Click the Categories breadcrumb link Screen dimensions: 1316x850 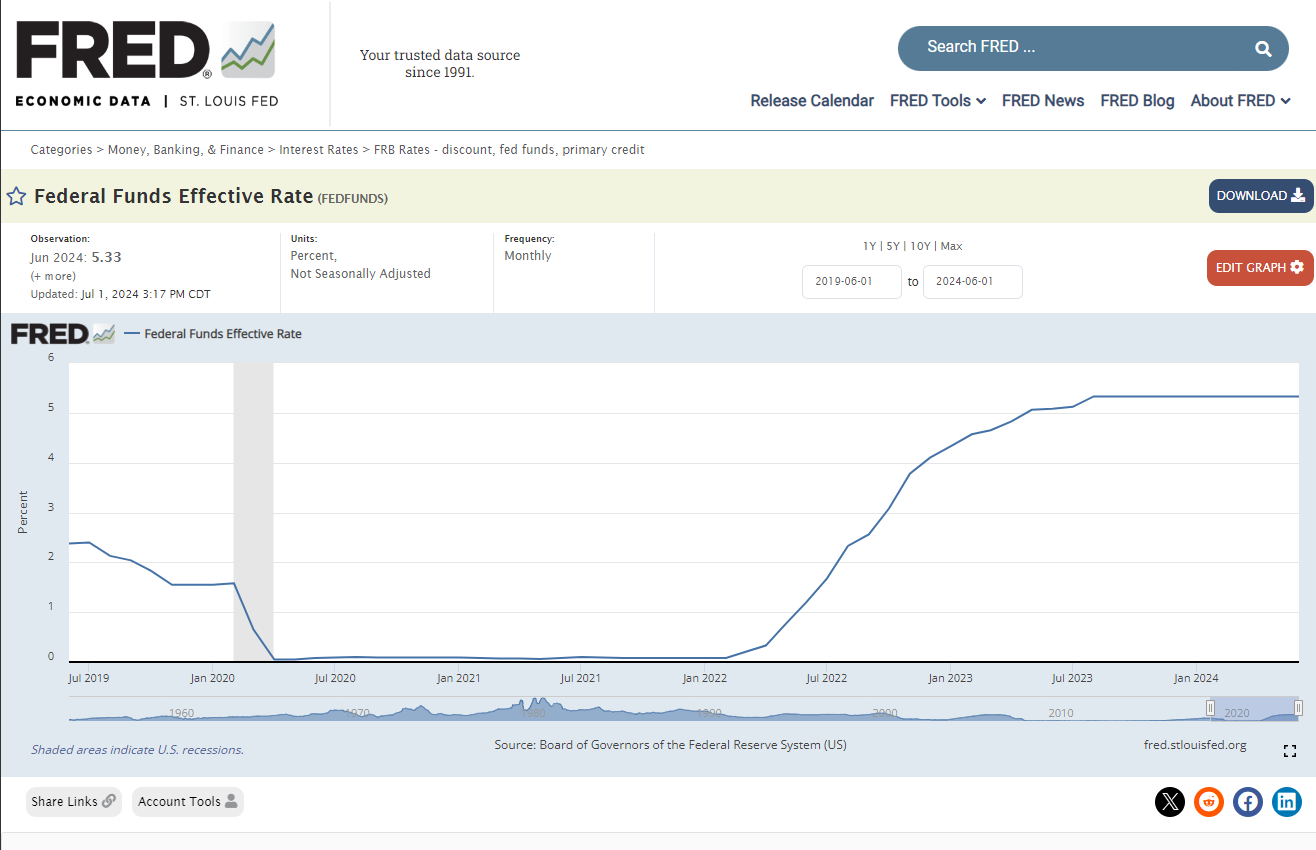click(x=61, y=150)
